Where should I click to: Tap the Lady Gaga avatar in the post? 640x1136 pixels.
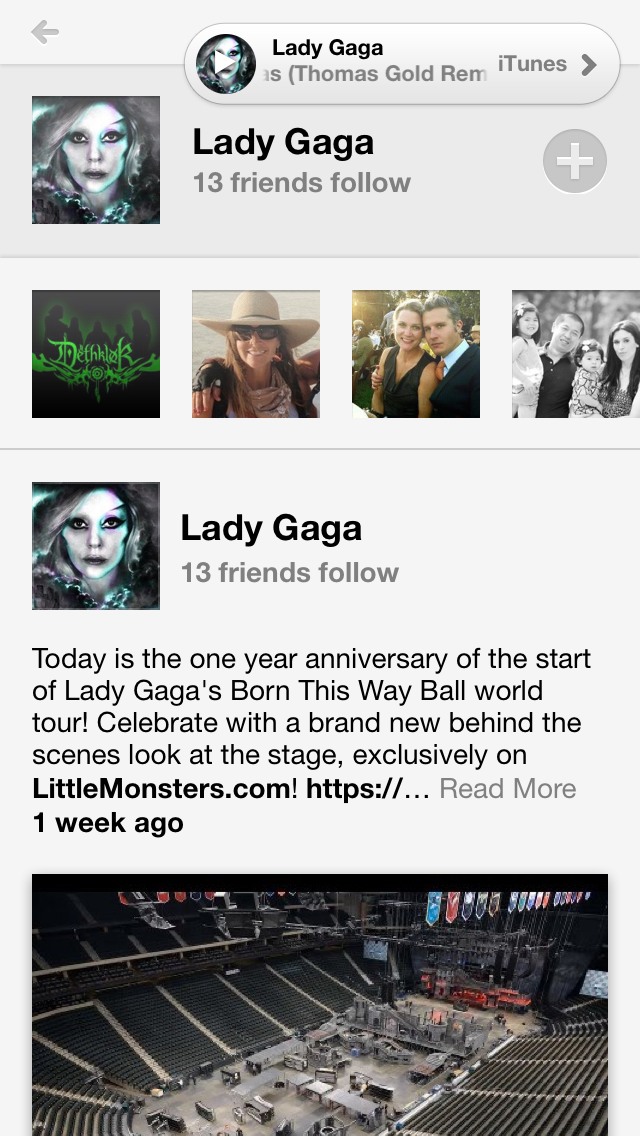point(96,546)
